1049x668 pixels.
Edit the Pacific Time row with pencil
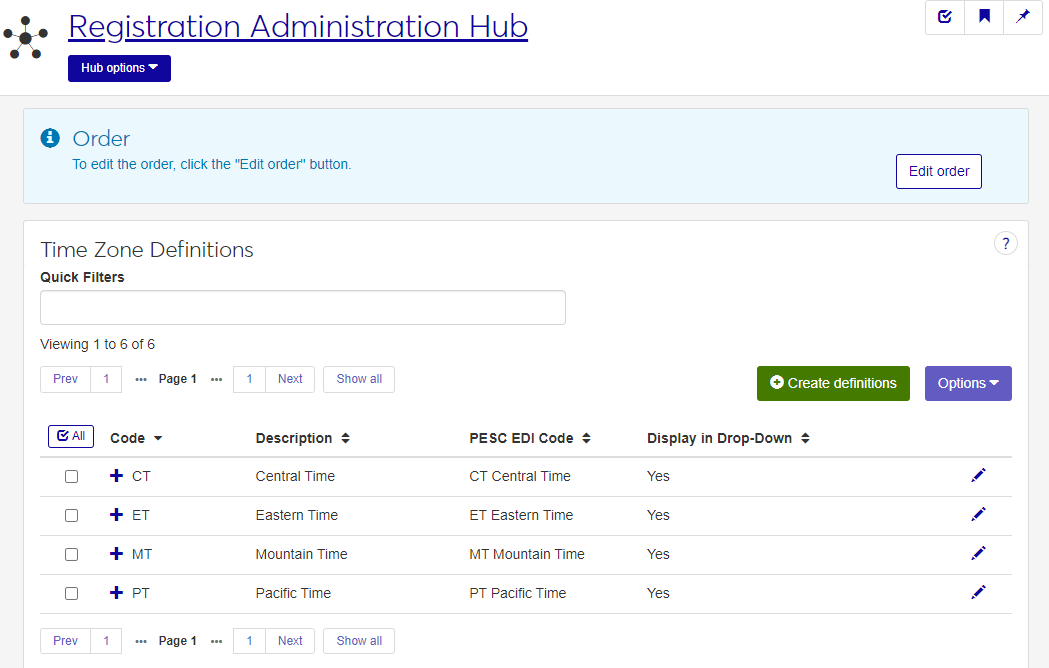click(x=978, y=593)
